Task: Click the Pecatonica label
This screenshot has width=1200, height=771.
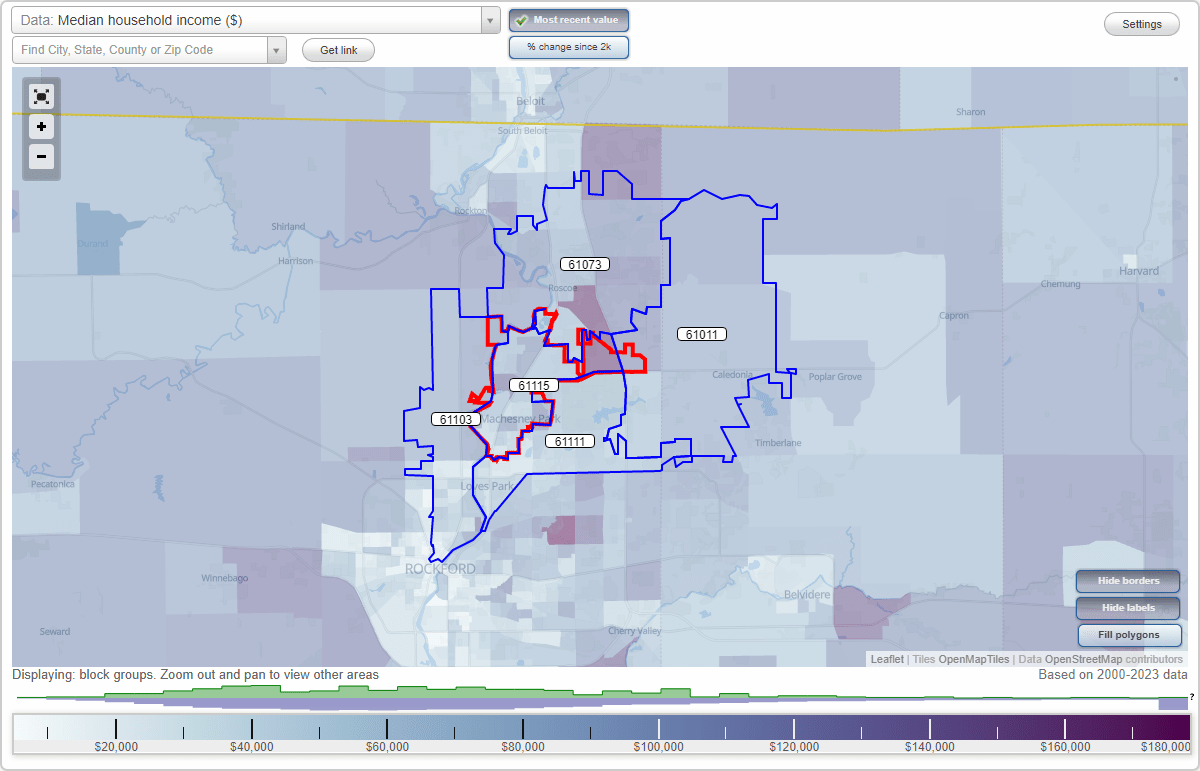Action: (53, 484)
